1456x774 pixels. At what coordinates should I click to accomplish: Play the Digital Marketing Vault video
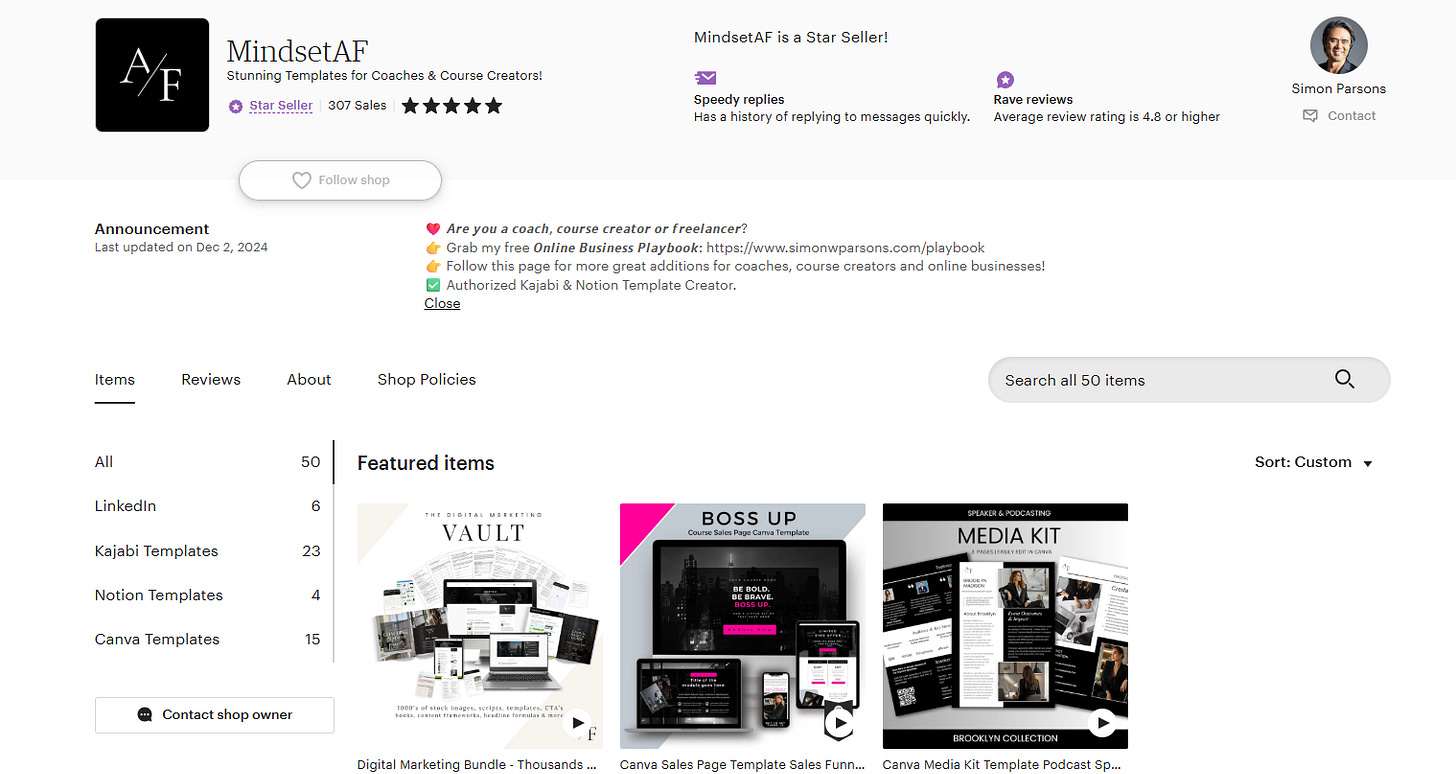click(577, 722)
